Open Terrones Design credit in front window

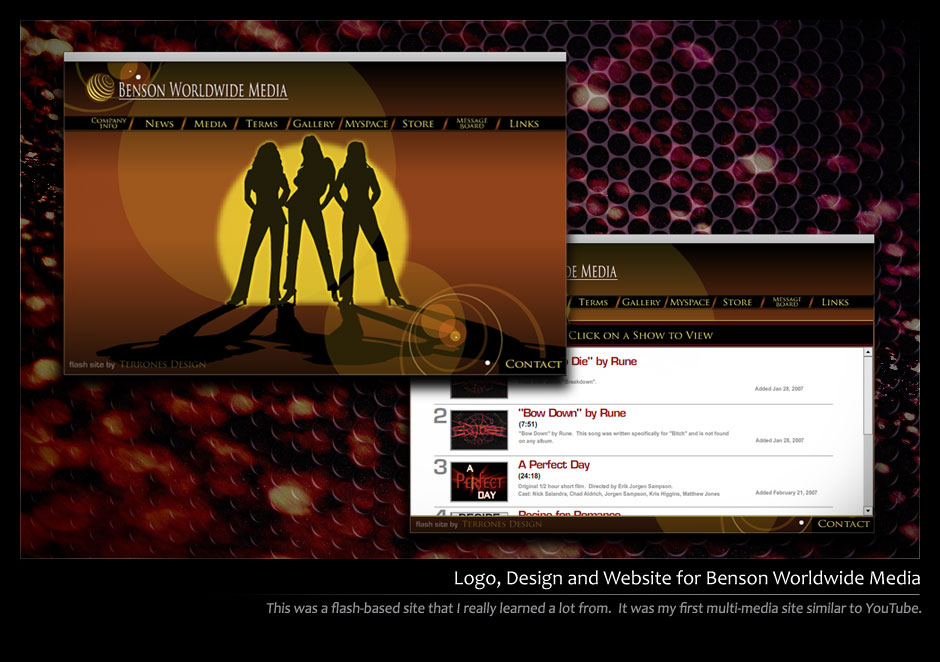(162, 365)
